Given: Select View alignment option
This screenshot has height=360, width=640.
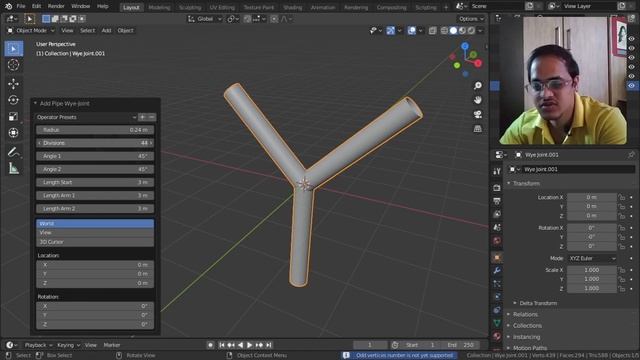Looking at the screenshot, I should coord(95,233).
